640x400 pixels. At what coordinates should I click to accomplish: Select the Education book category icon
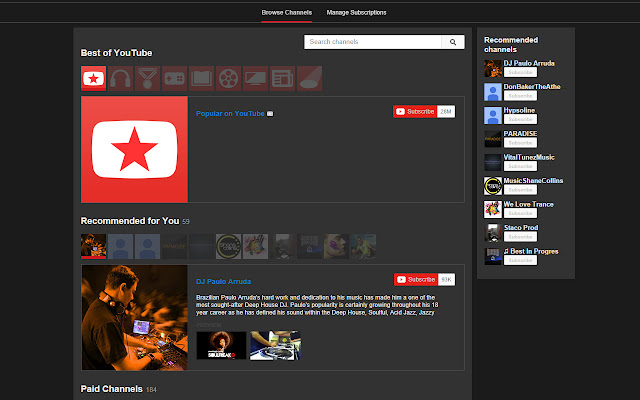tap(201, 78)
